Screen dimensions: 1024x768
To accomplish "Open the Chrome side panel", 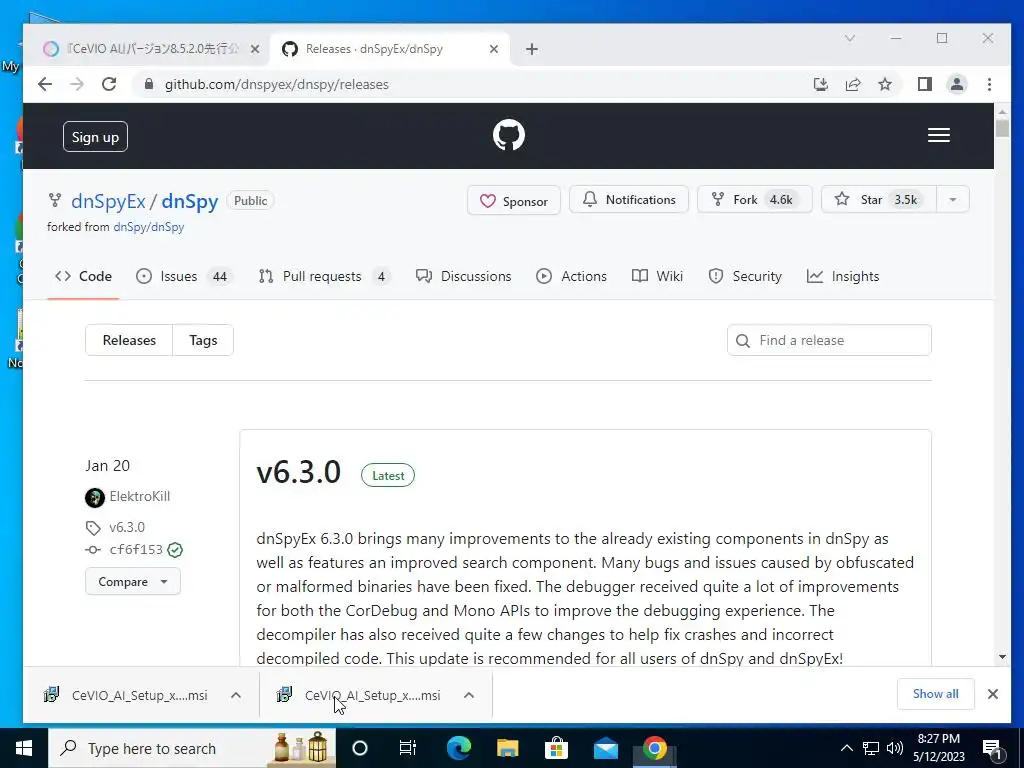I will (x=925, y=84).
